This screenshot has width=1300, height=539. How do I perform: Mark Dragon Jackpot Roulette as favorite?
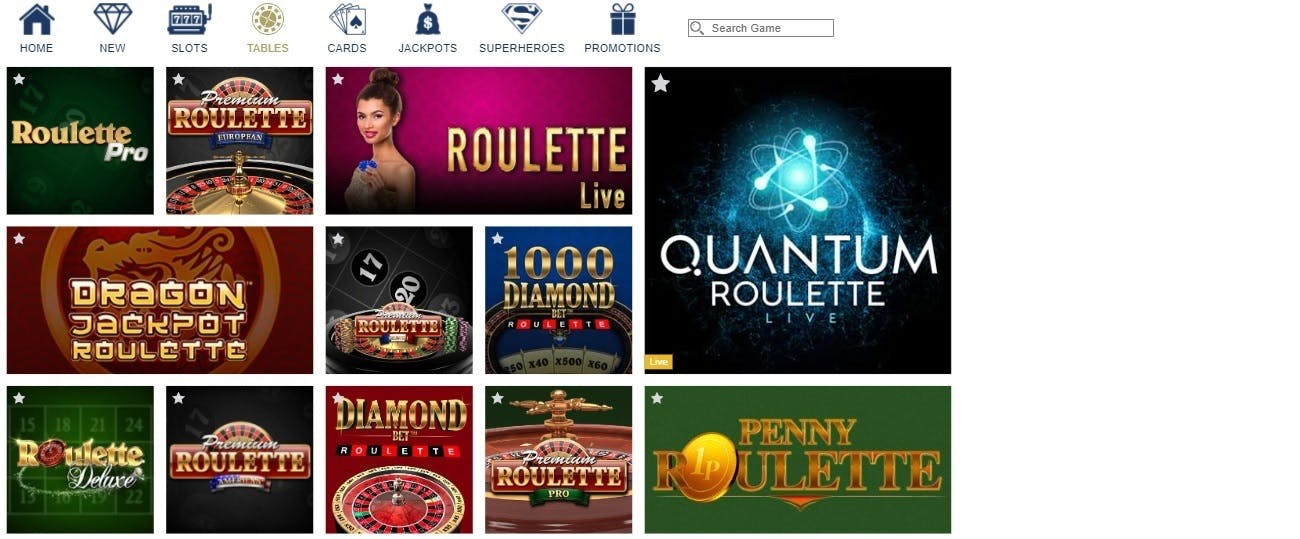point(19,238)
